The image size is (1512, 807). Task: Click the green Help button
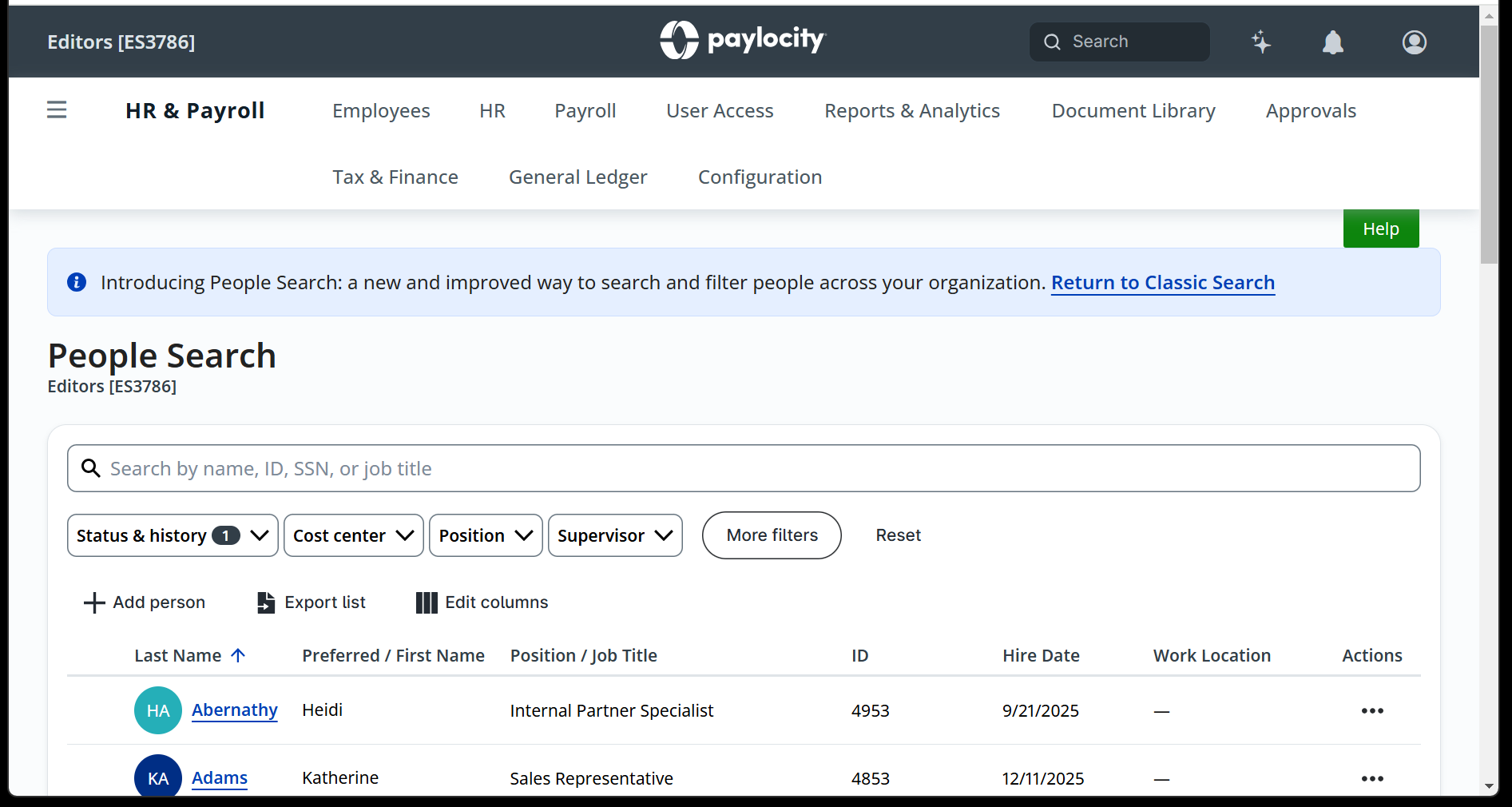[x=1380, y=228]
